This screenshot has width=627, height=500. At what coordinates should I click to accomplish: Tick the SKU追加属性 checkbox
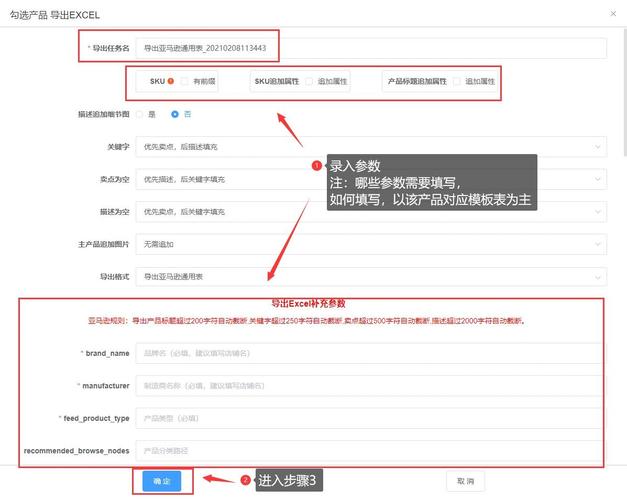click(x=310, y=81)
